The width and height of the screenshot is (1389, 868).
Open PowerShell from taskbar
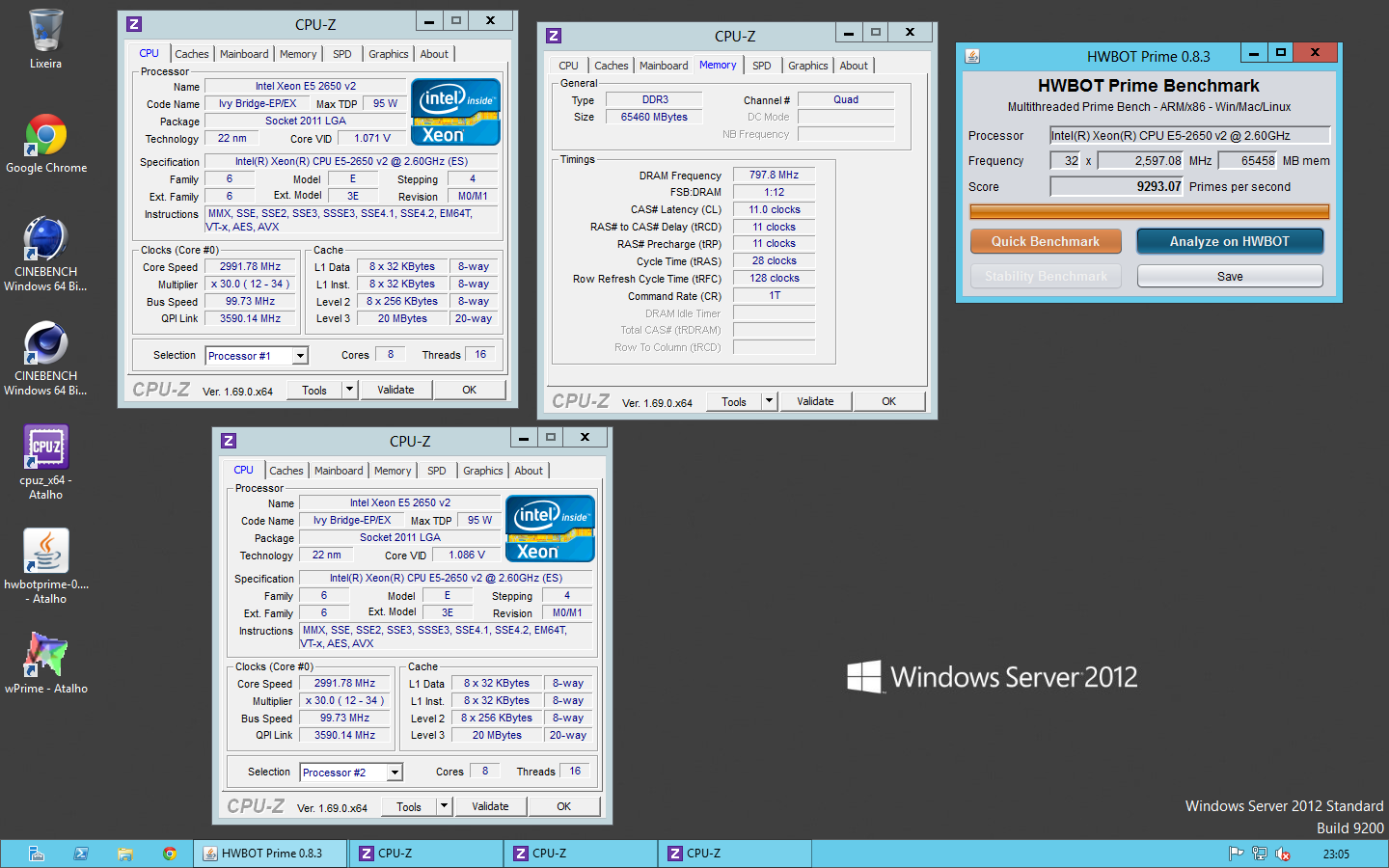click(81, 854)
